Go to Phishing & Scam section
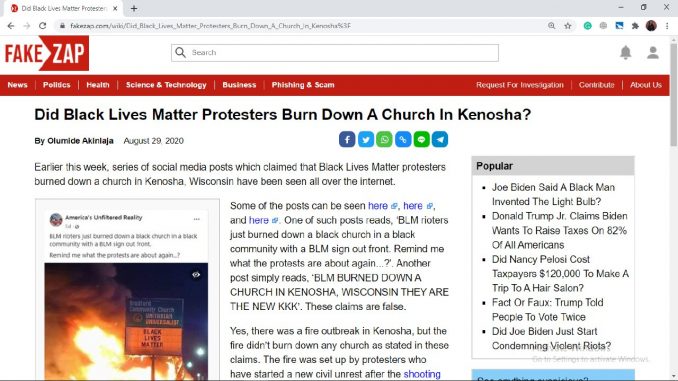 303,85
